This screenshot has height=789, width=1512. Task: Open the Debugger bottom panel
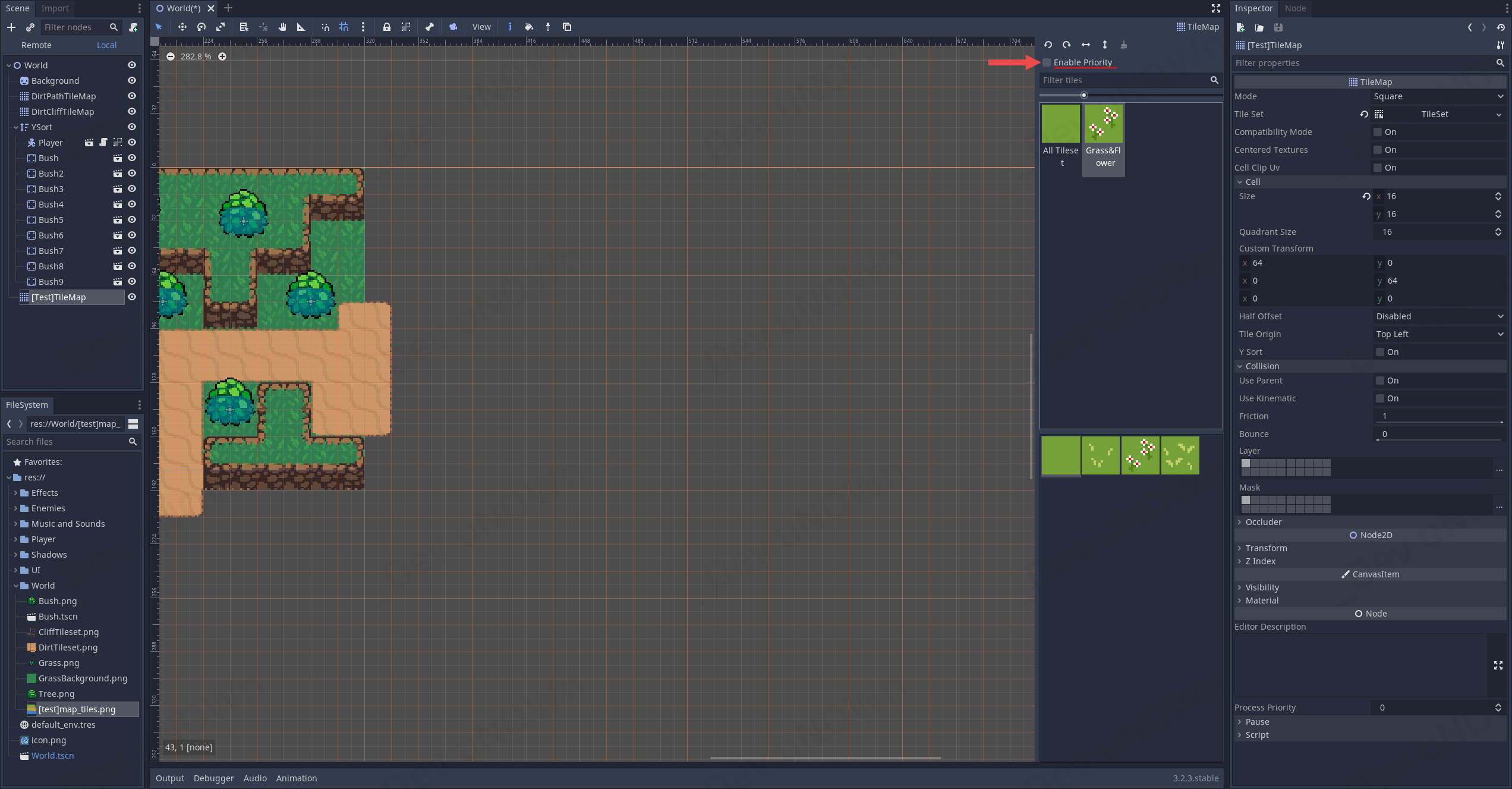[213, 778]
